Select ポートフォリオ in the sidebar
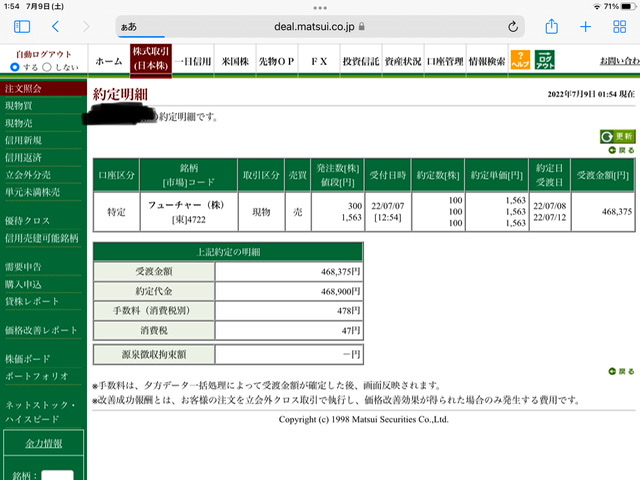The height and width of the screenshot is (480, 640). 36,376
